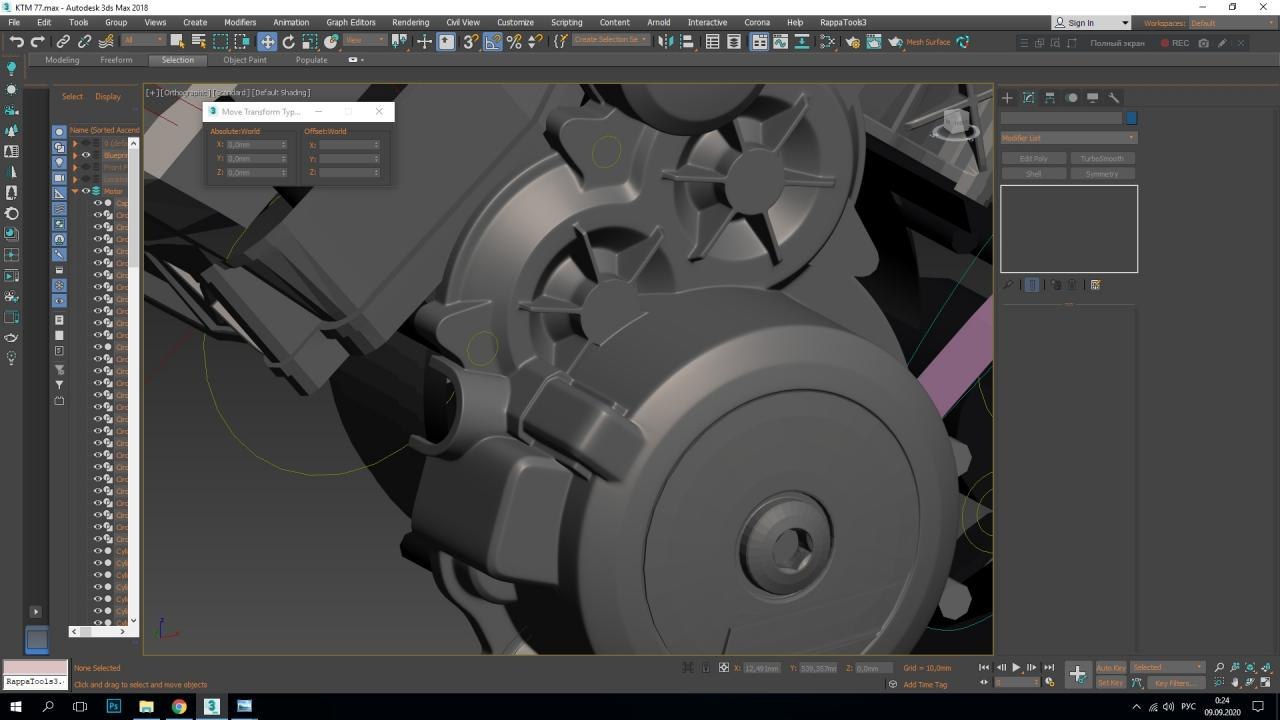This screenshot has height=720, width=1280.
Task: Open Chrome from the Windows taskbar
Action: [179, 706]
